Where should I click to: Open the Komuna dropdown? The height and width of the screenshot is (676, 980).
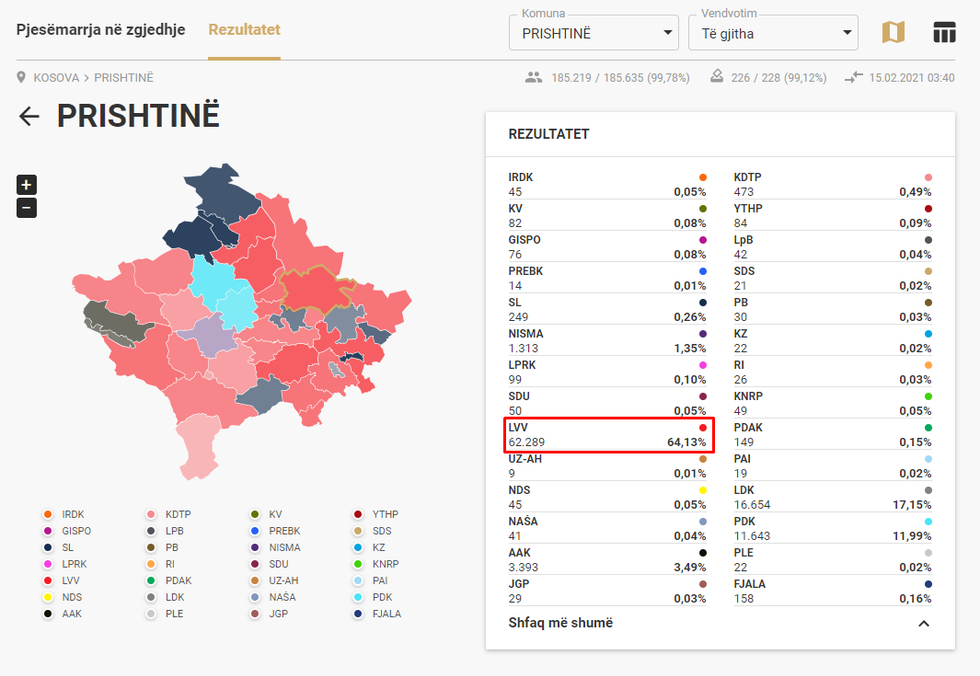[594, 33]
